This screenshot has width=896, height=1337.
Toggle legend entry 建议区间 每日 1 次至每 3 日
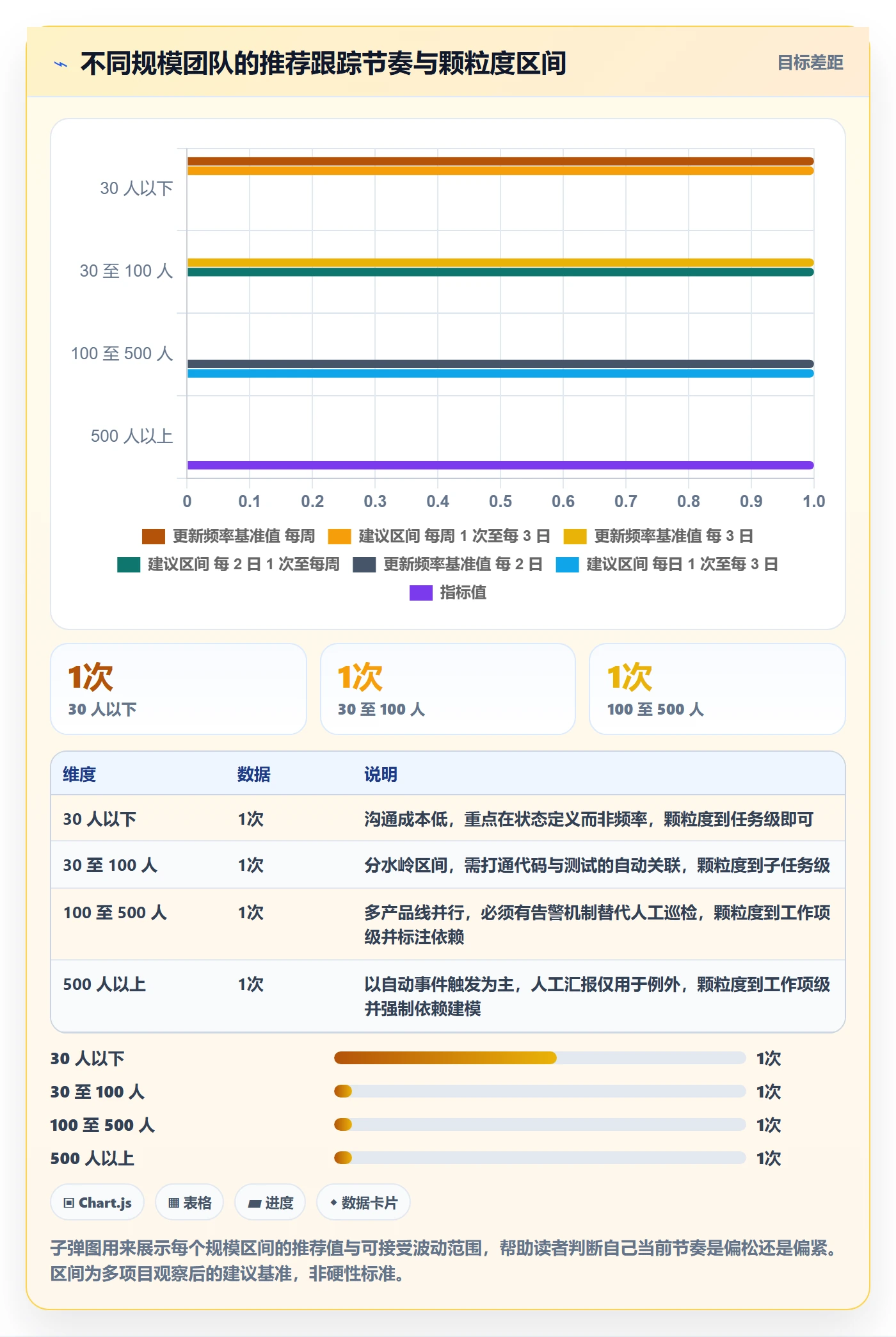pyautogui.click(x=667, y=564)
